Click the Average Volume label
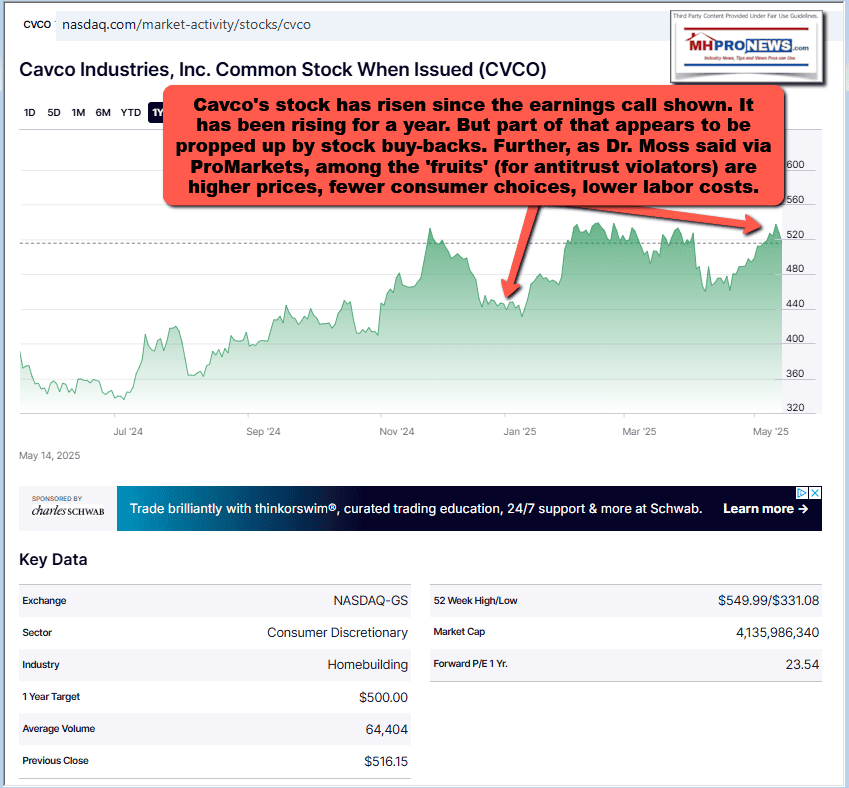Viewport: 849px width, 788px height. 58,728
